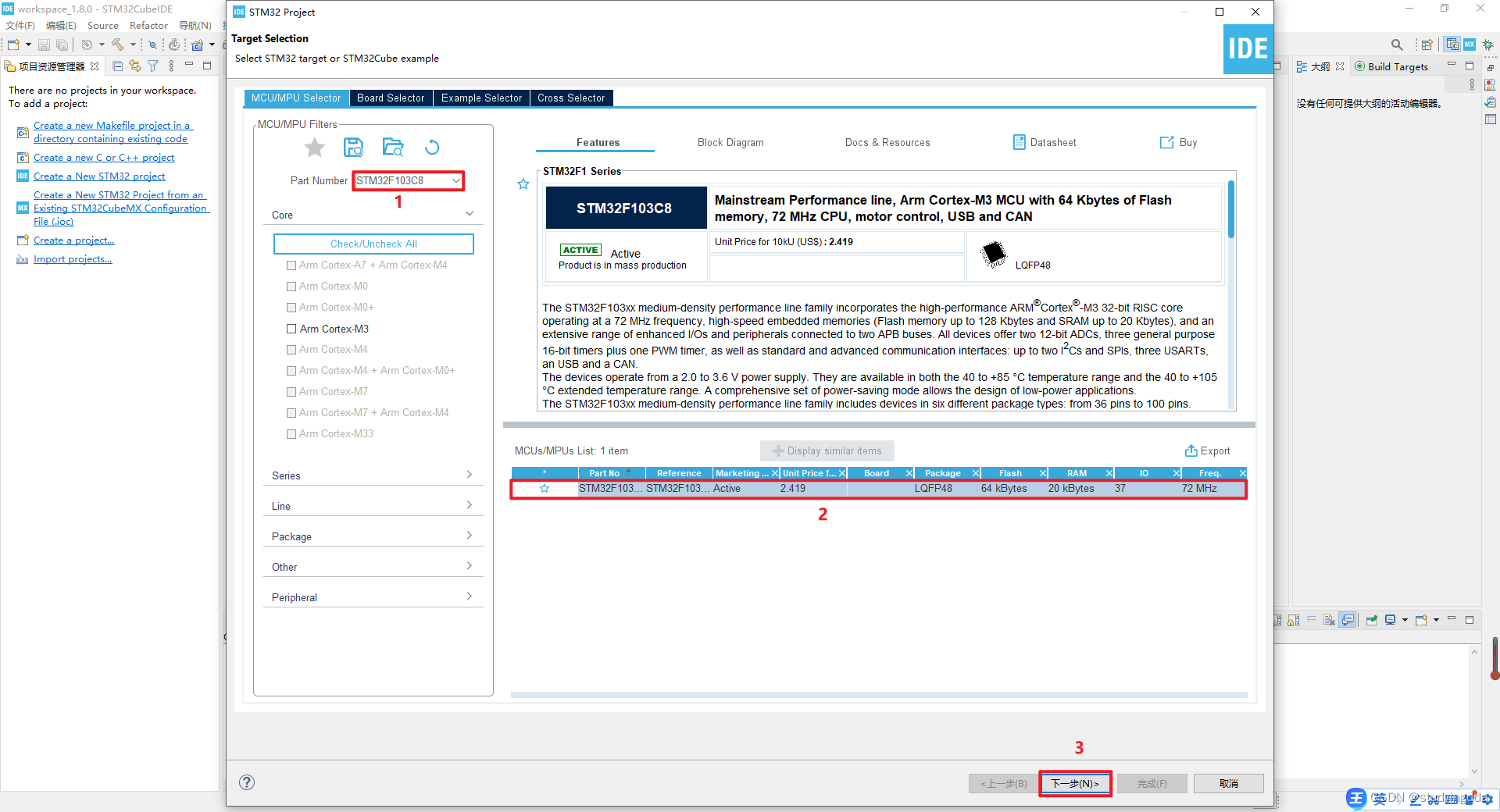Screen dimensions: 1500x812
Task: Open the Part Number combo box dropdown
Action: click(x=455, y=180)
